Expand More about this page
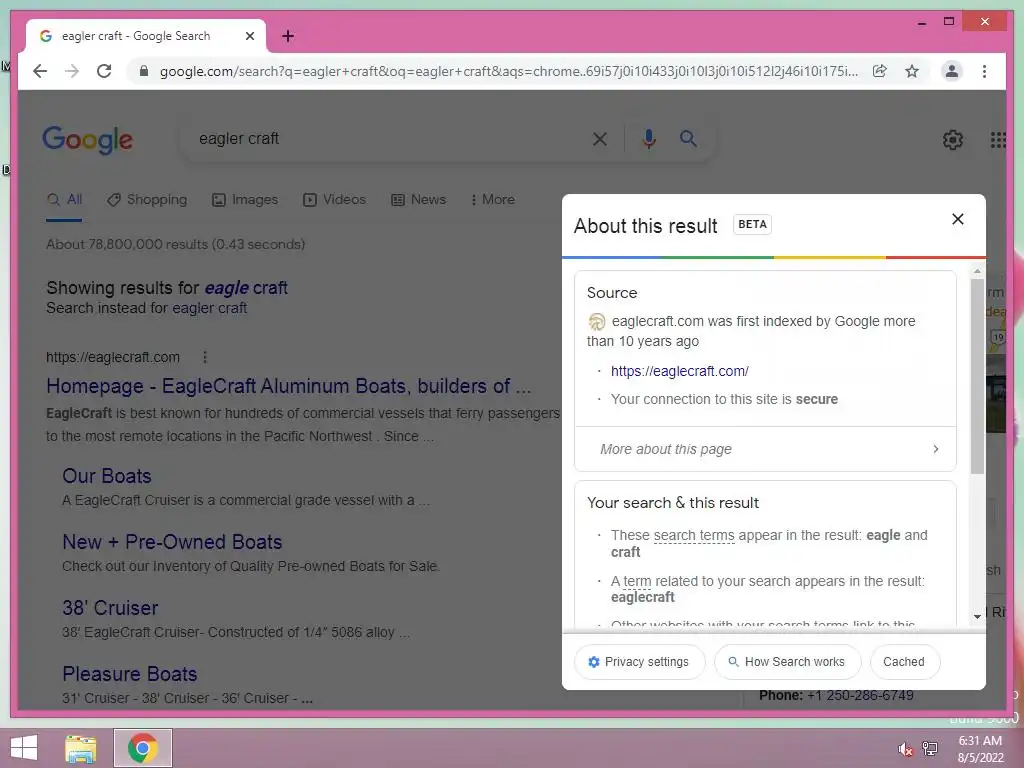The width and height of the screenshot is (1024, 768). coord(765,449)
